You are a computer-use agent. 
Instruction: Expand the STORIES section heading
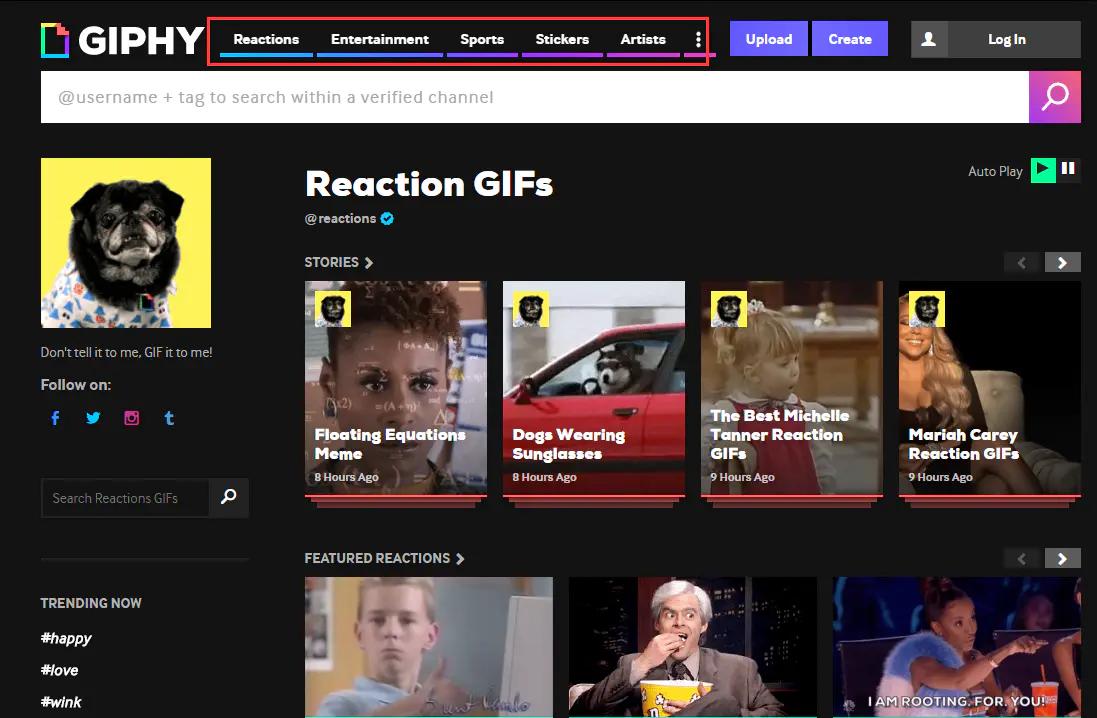[x=339, y=262]
